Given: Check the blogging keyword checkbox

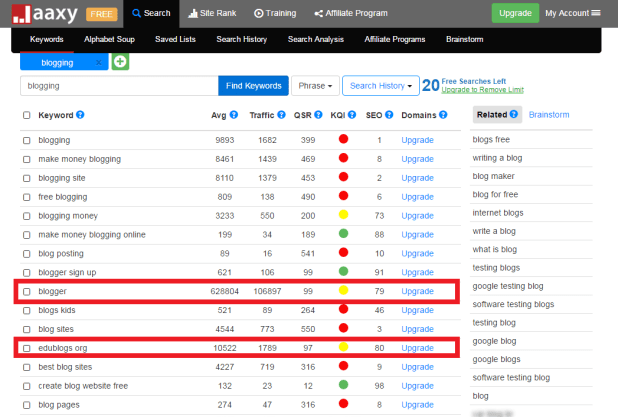Looking at the screenshot, I should click(x=26, y=140).
